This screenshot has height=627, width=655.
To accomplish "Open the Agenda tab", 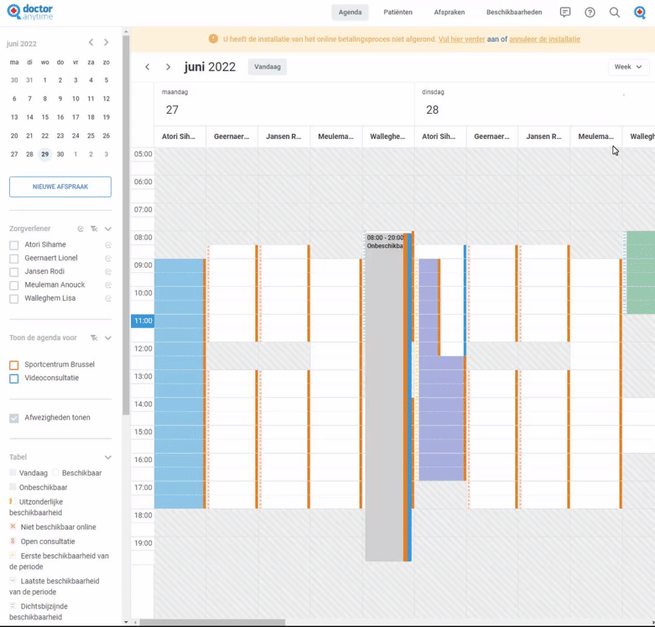I will (350, 13).
